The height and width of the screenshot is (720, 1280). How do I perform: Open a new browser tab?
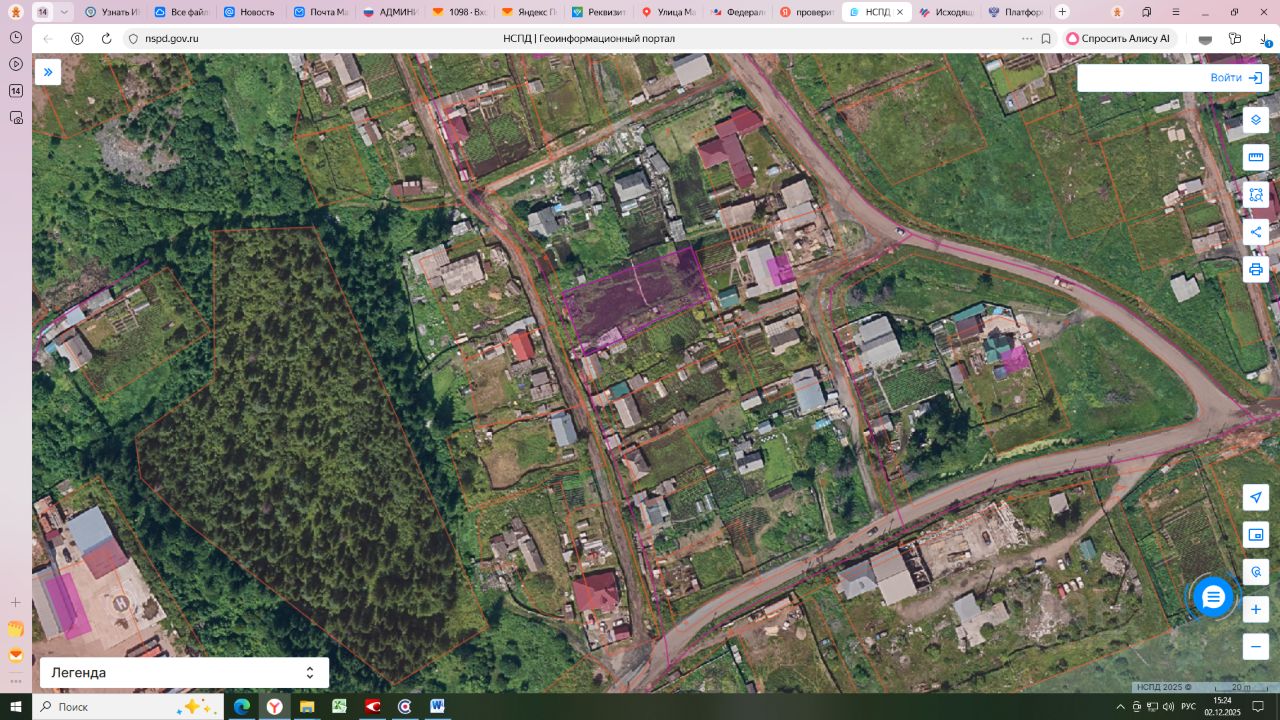pos(1062,12)
